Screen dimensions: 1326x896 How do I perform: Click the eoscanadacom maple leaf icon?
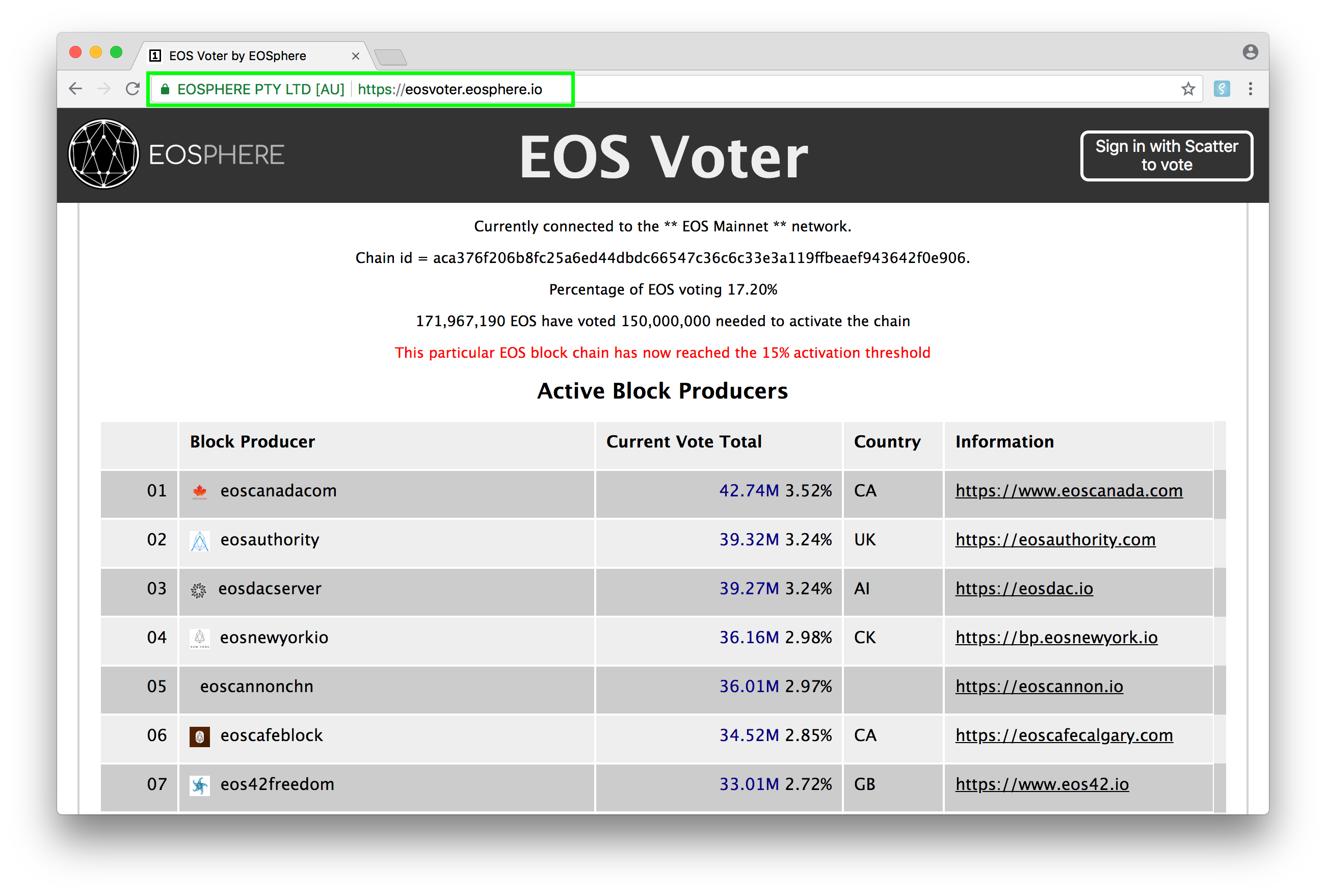click(x=199, y=491)
